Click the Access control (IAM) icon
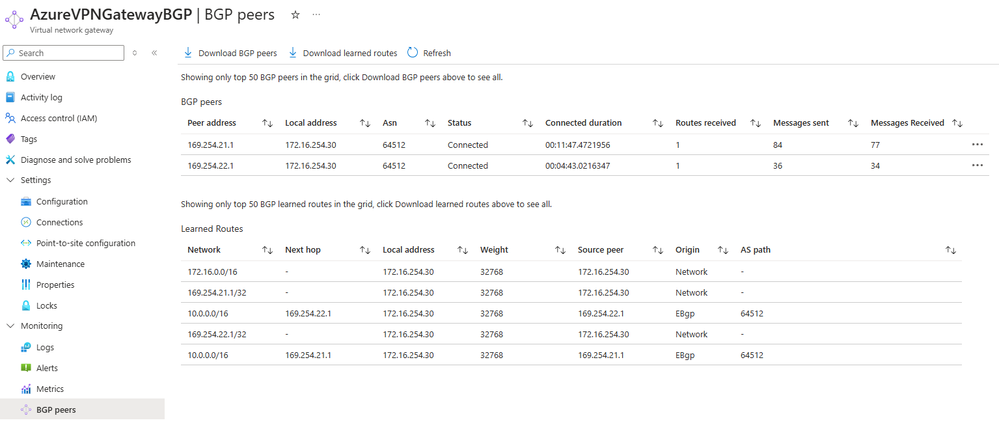 pyautogui.click(x=10, y=118)
